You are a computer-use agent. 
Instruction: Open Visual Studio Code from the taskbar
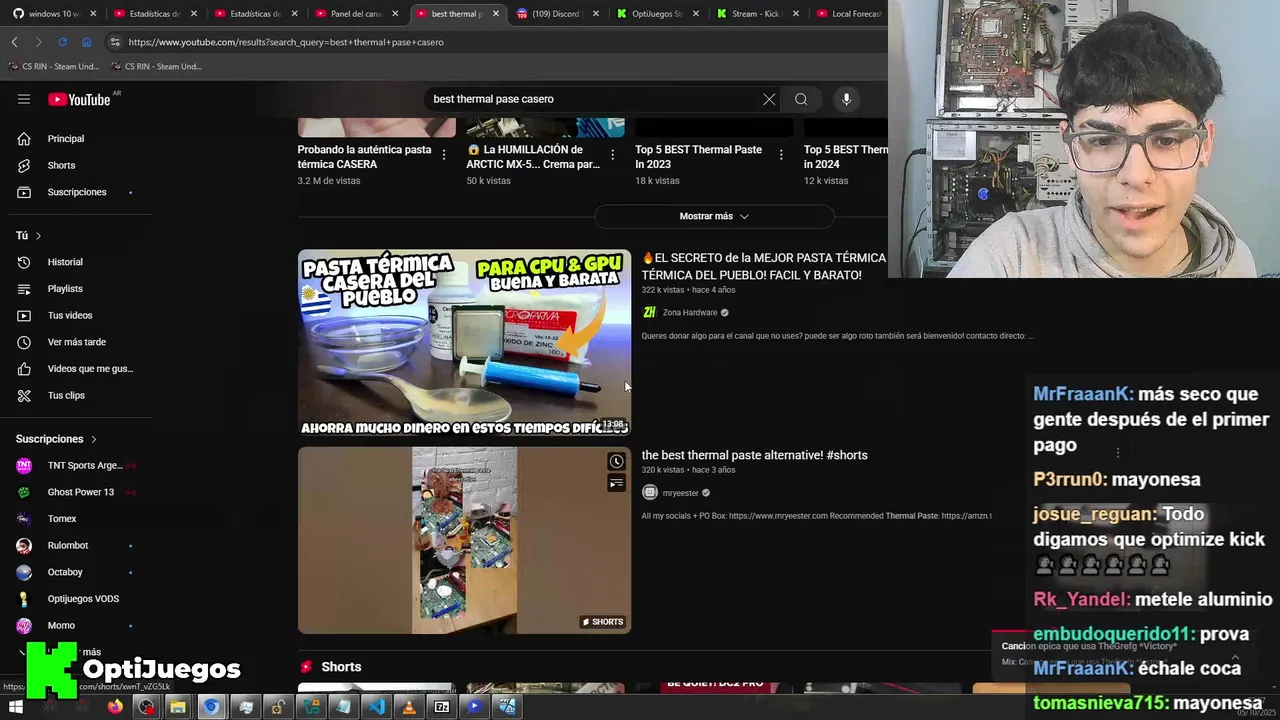coord(375,707)
